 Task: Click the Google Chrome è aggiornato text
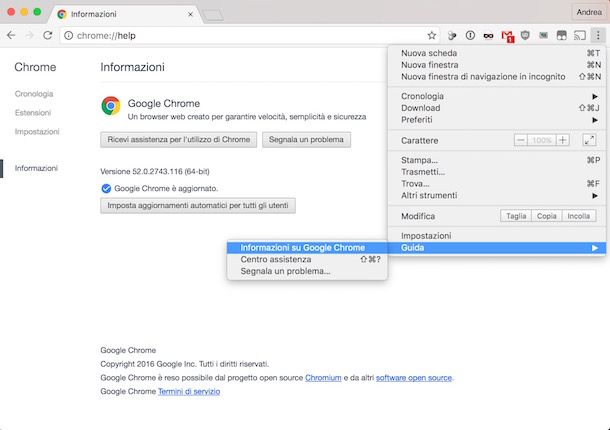click(x=166, y=188)
